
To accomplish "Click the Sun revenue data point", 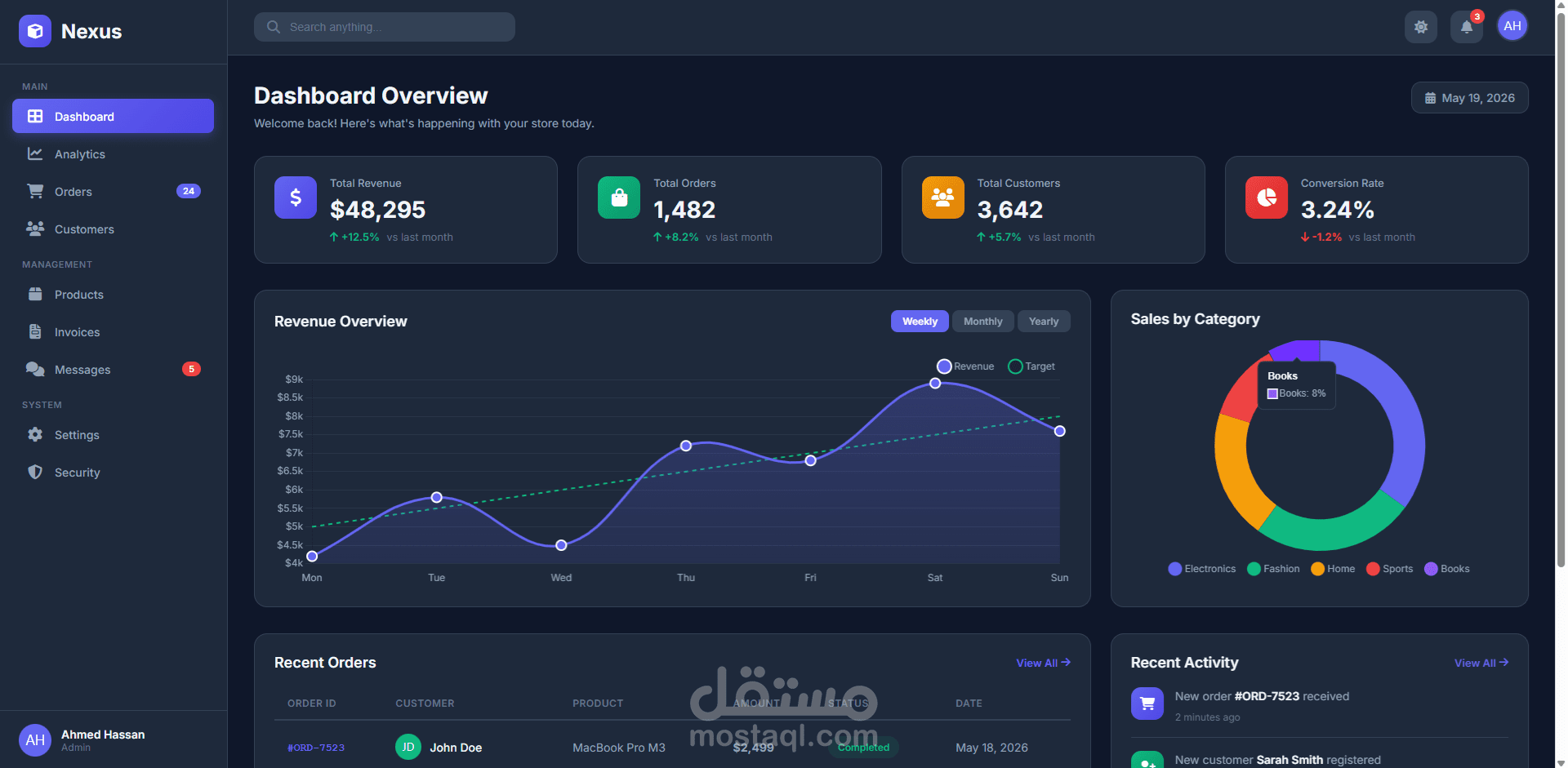I will (1059, 431).
